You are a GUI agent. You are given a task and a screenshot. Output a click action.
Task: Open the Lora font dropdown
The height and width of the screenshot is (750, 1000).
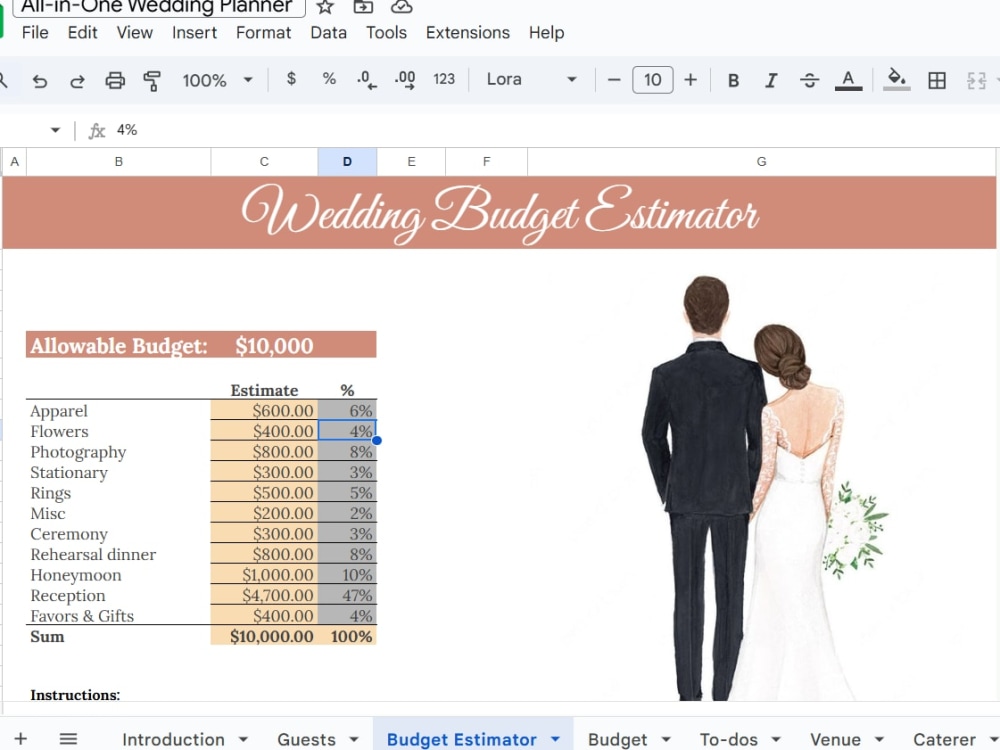[x=531, y=79]
